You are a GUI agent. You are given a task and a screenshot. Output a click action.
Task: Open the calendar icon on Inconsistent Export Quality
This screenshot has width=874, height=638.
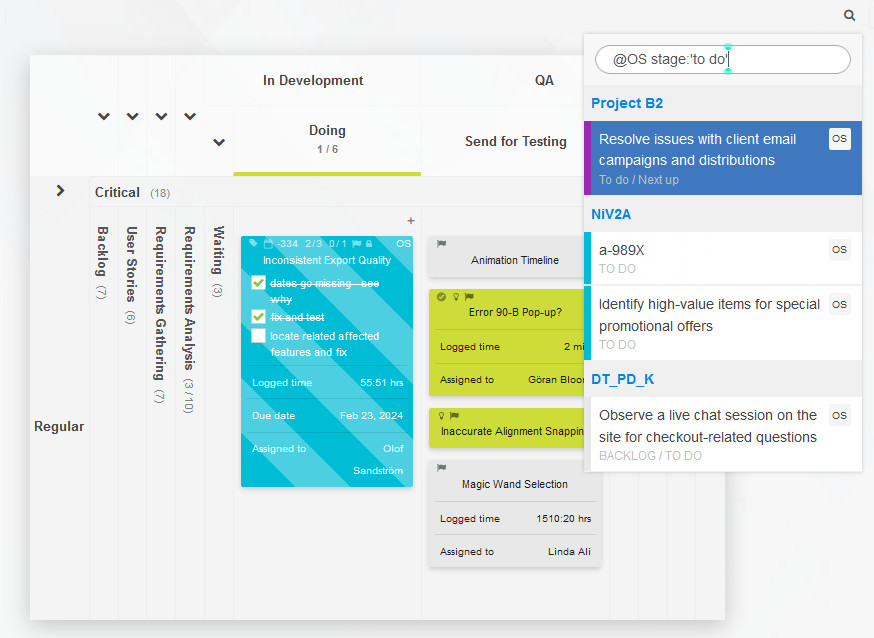268,243
